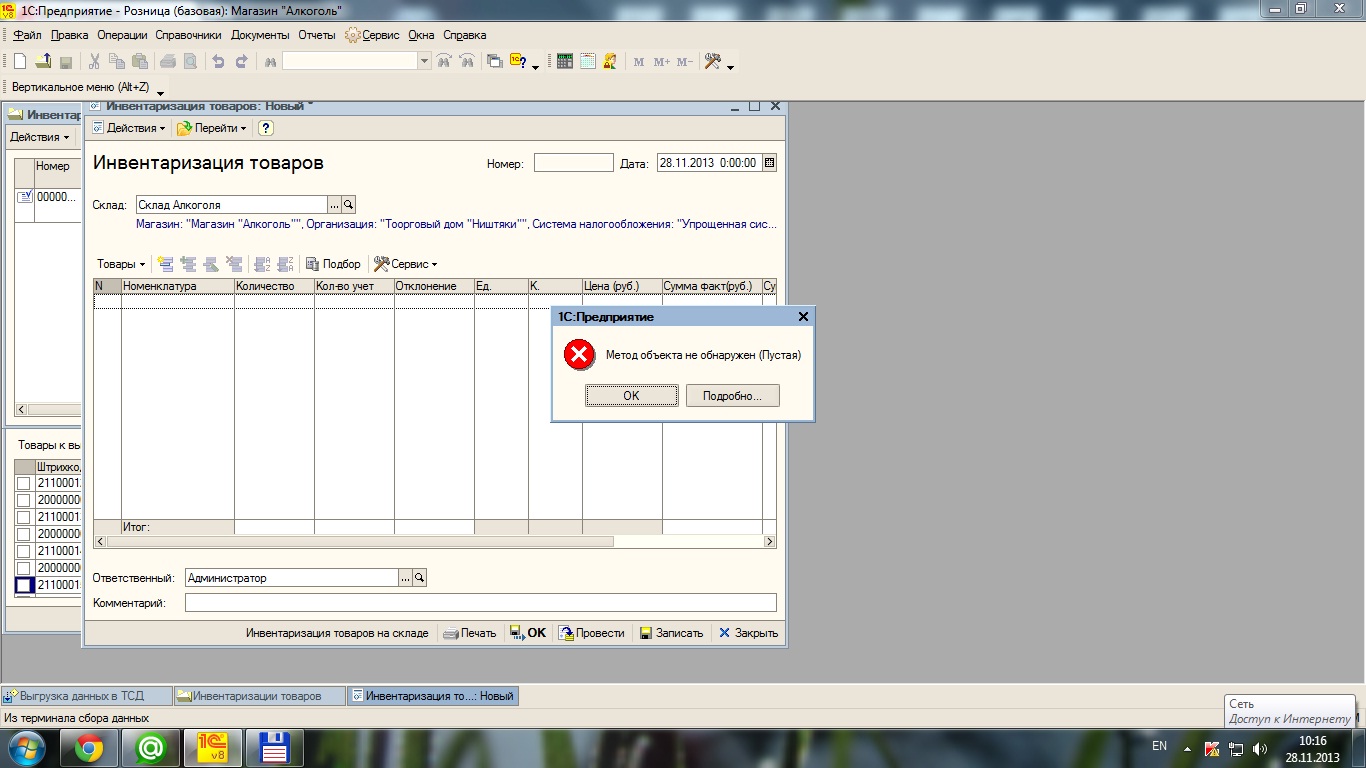Click the Redo arrow icon
The width and height of the screenshot is (1366, 768).
click(241, 62)
